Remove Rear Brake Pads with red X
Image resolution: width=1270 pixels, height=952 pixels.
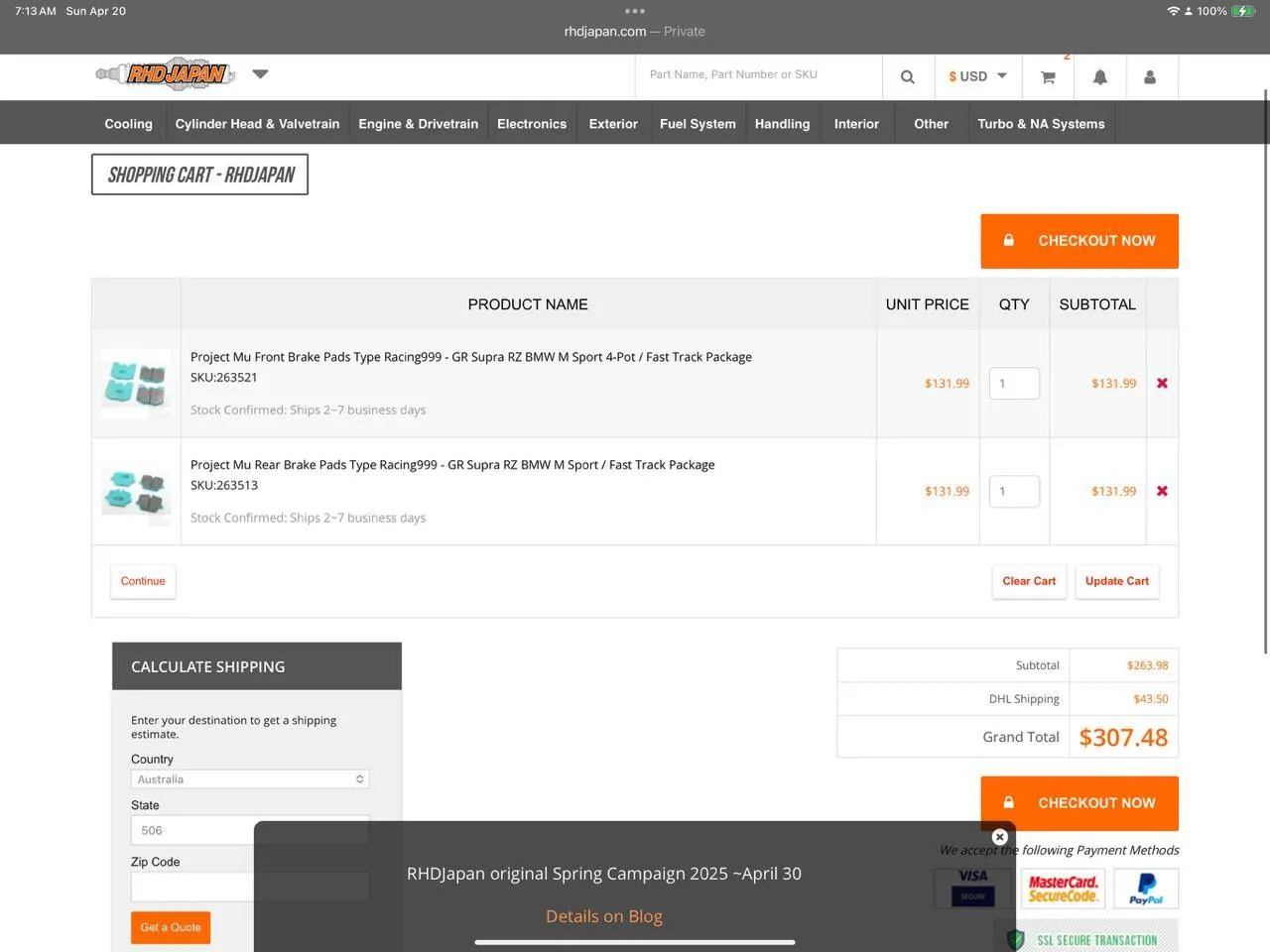click(1162, 492)
